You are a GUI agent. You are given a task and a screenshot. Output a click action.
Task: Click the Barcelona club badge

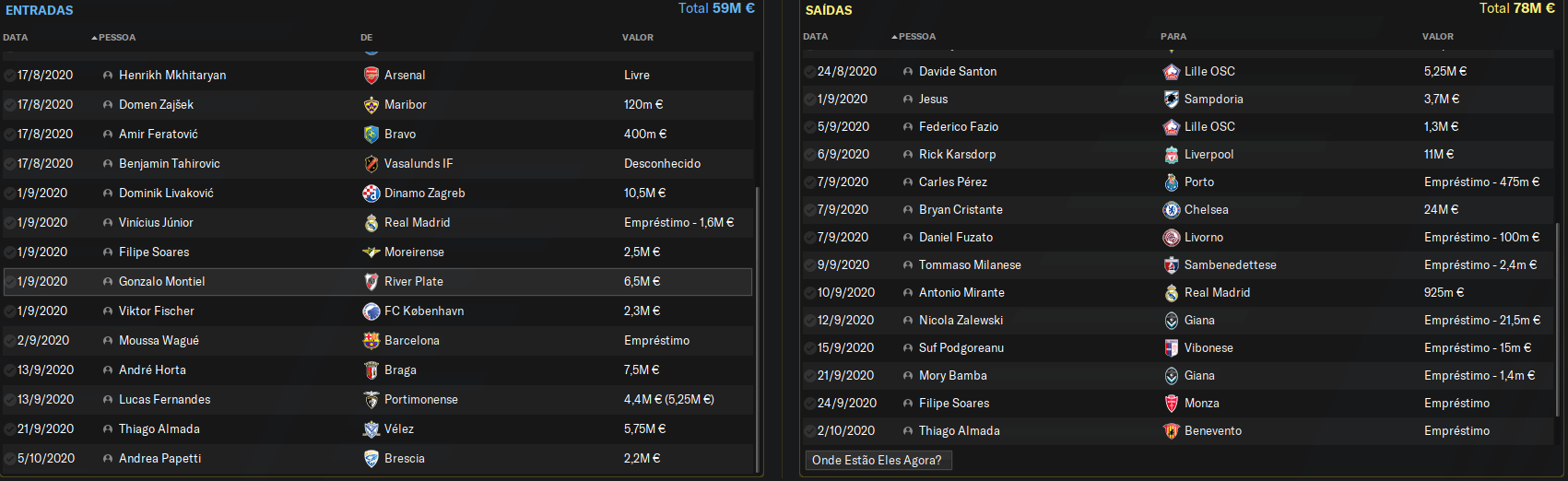pos(371,341)
